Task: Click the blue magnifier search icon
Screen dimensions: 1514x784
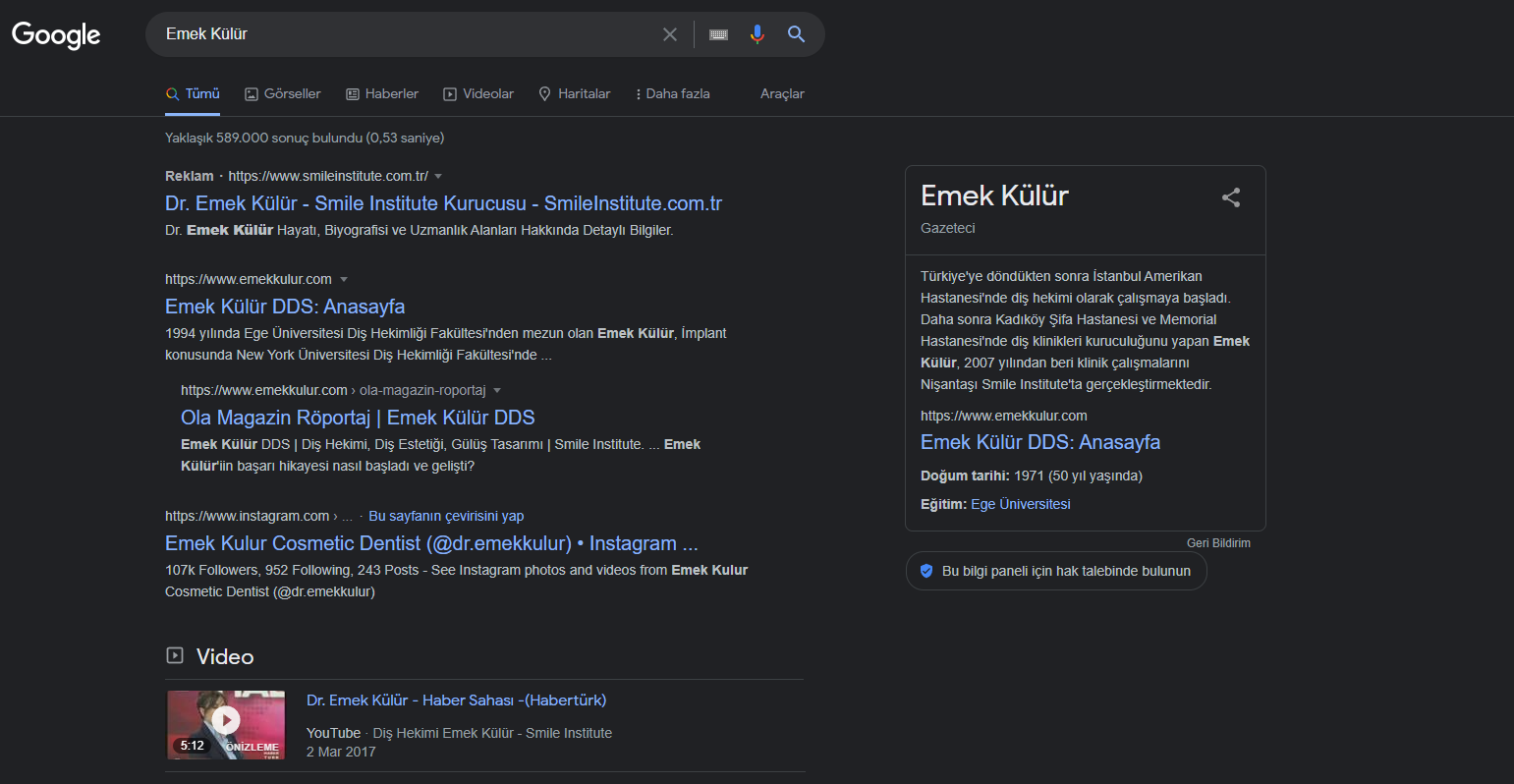Action: 796,34
